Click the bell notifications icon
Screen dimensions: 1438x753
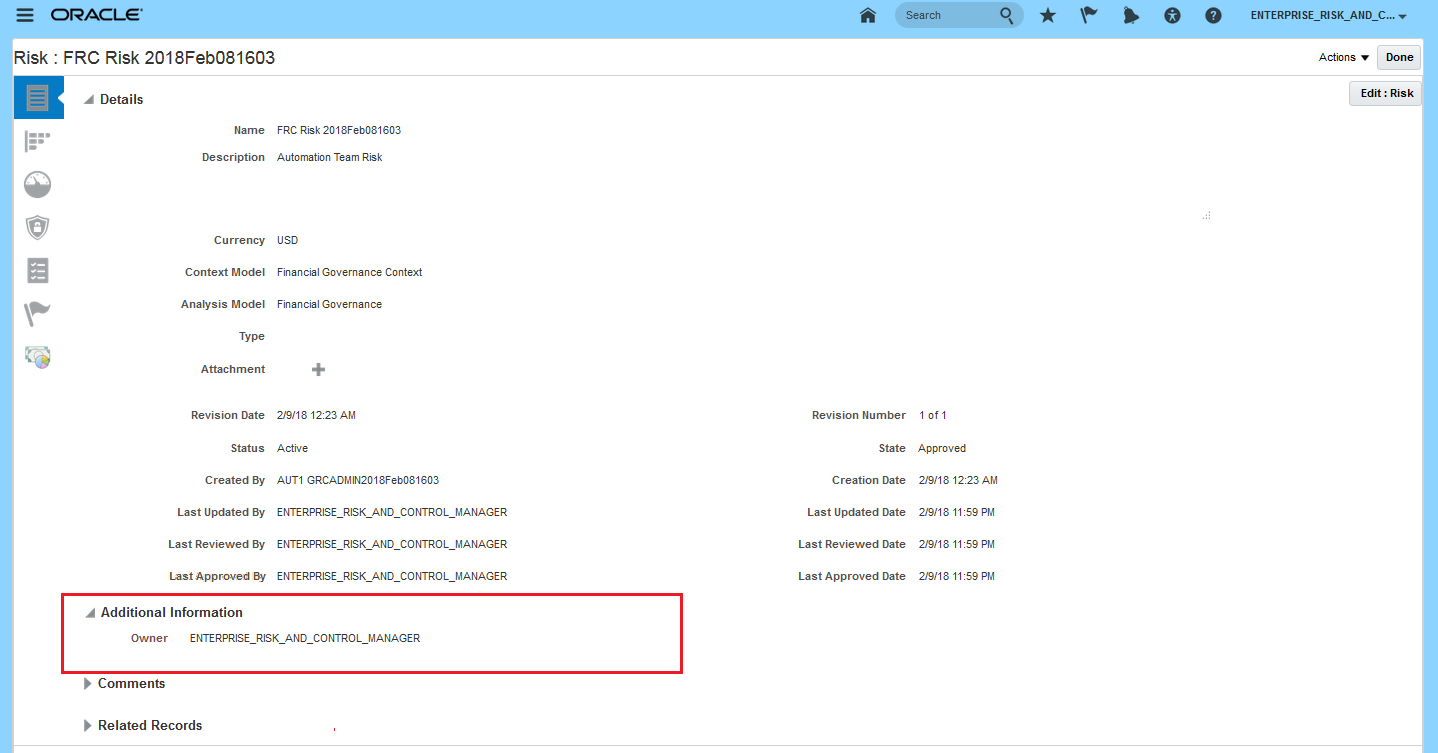coord(1131,15)
